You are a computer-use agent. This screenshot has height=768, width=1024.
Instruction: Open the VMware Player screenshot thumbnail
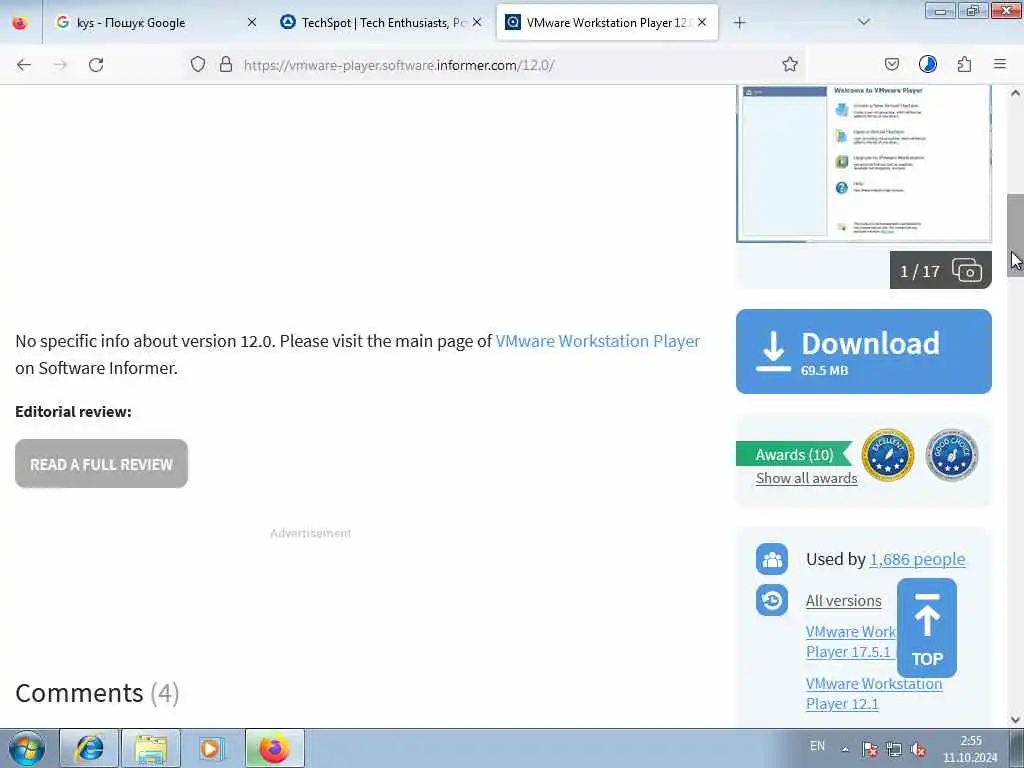click(863, 163)
